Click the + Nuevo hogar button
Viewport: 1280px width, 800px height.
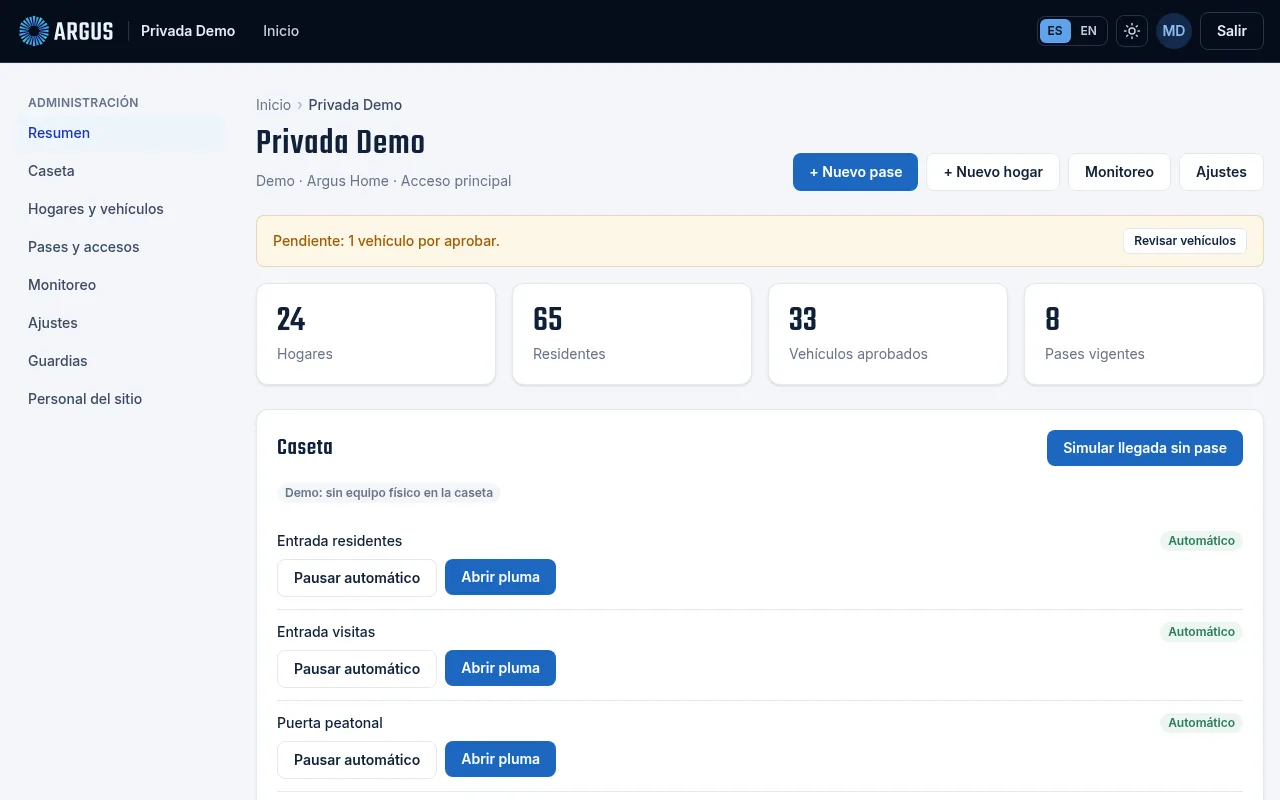pyautogui.click(x=993, y=172)
